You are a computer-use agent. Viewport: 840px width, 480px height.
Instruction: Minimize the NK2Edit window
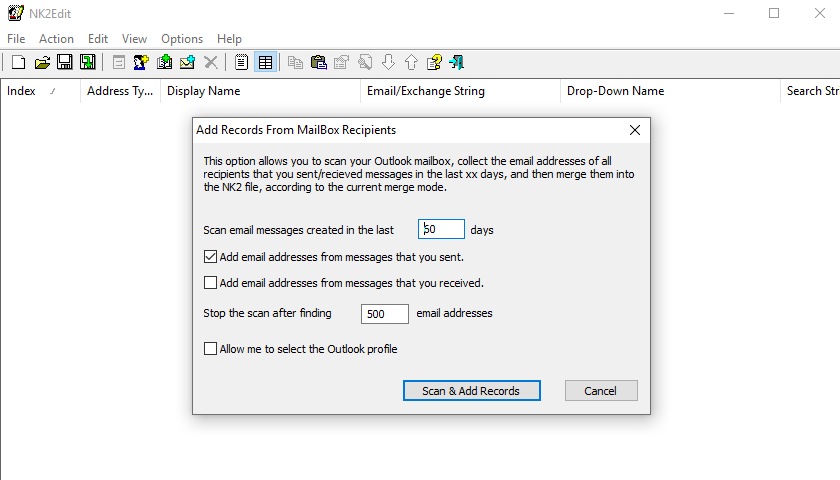(729, 13)
